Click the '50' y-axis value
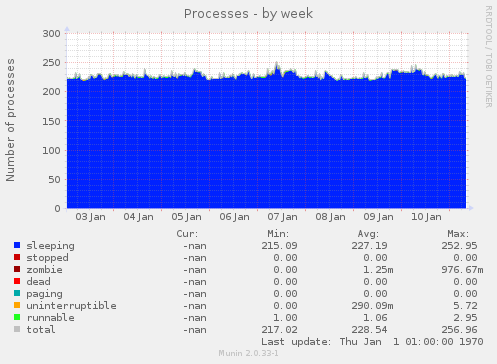 coord(55,180)
